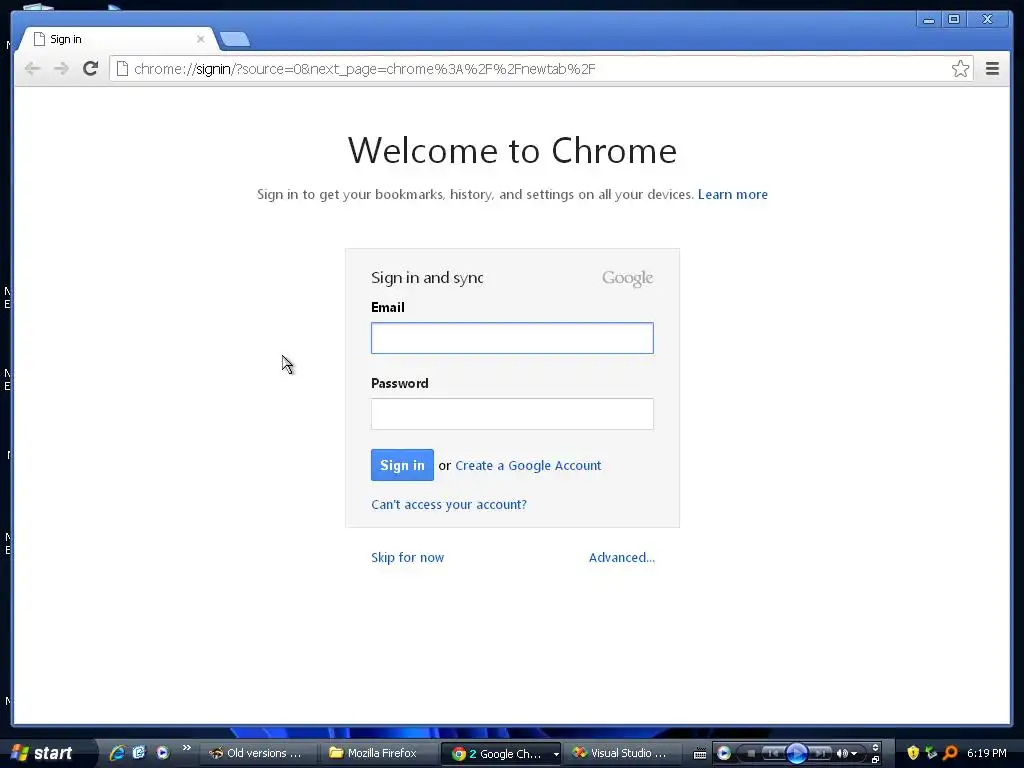Reload the current page

(90, 68)
